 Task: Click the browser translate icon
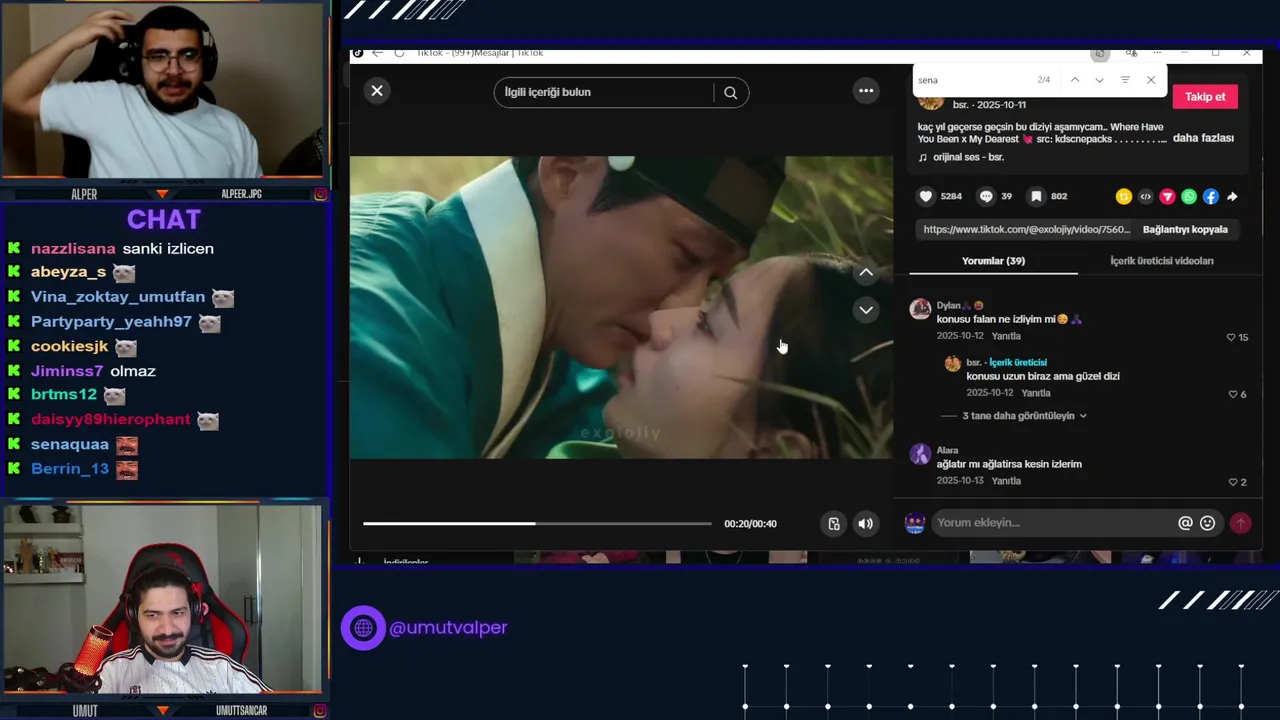tap(1131, 53)
